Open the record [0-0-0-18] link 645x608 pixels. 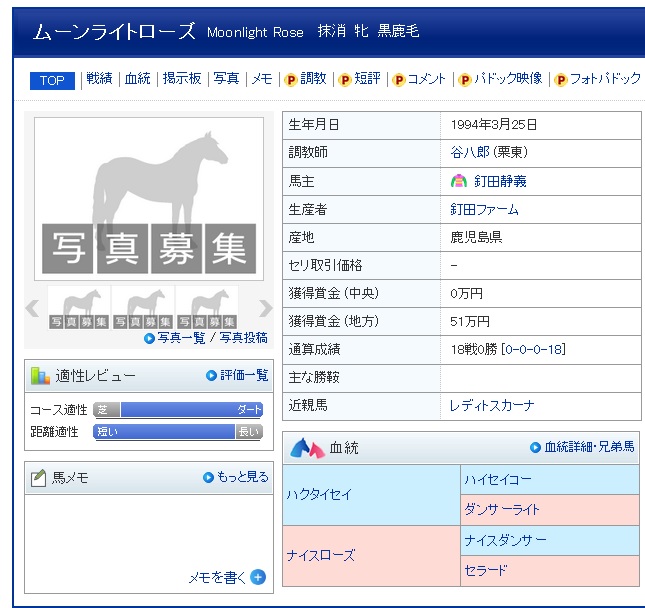tap(534, 349)
